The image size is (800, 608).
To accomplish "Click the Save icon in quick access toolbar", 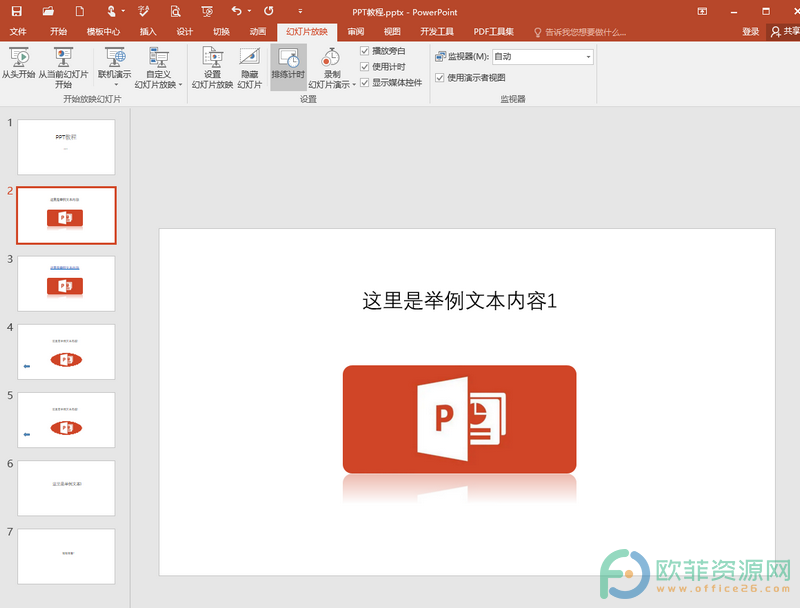I will (x=16, y=11).
